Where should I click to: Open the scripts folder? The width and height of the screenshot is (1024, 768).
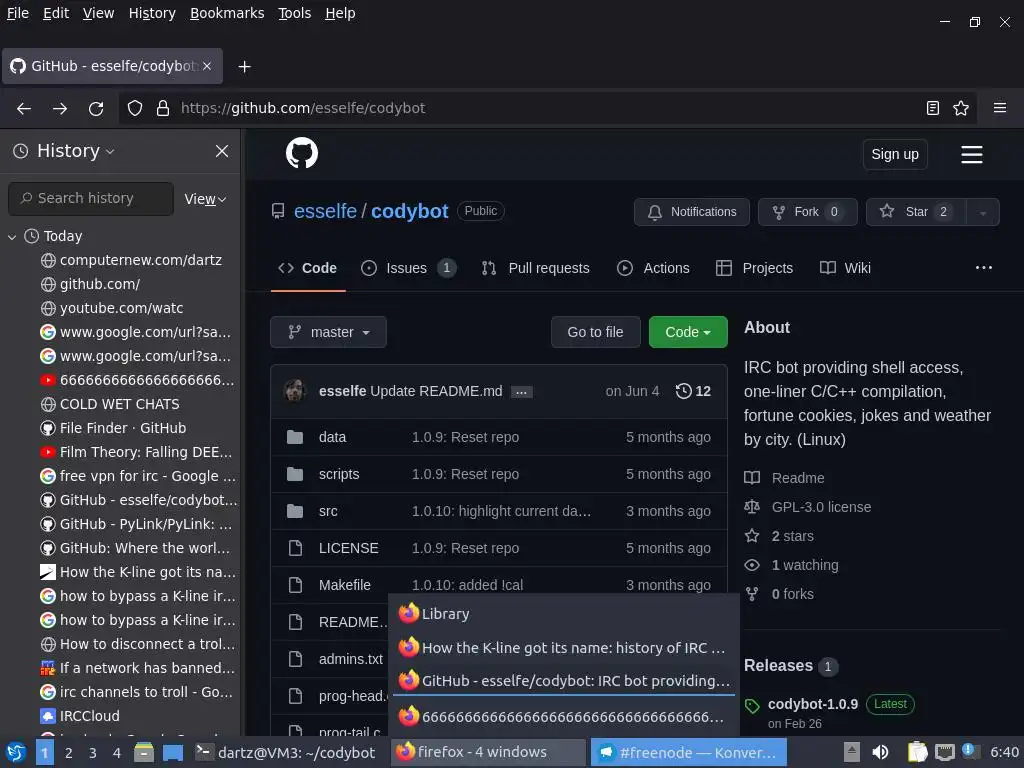(339, 474)
